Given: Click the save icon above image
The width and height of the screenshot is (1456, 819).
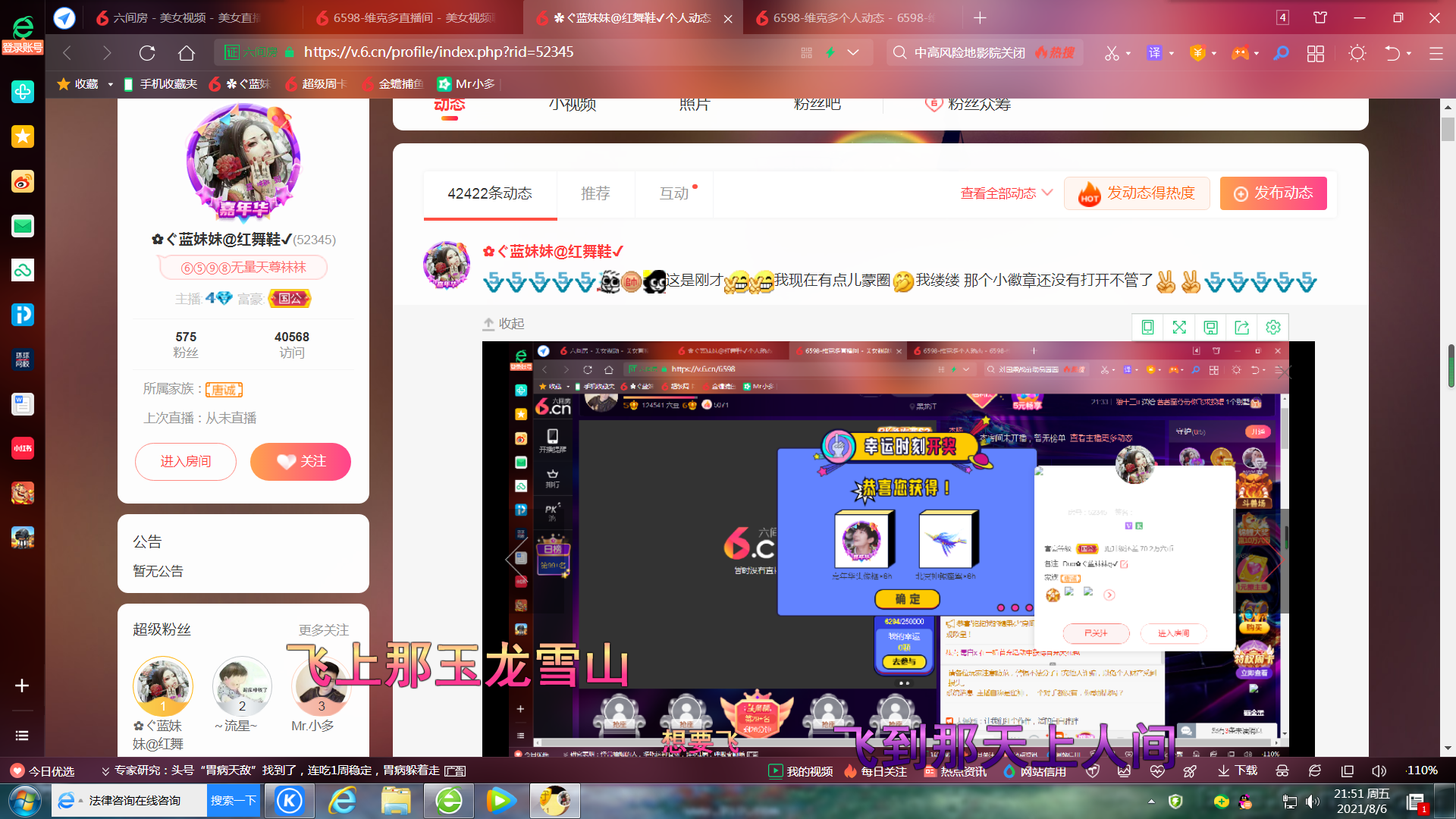Looking at the screenshot, I should 1210,327.
